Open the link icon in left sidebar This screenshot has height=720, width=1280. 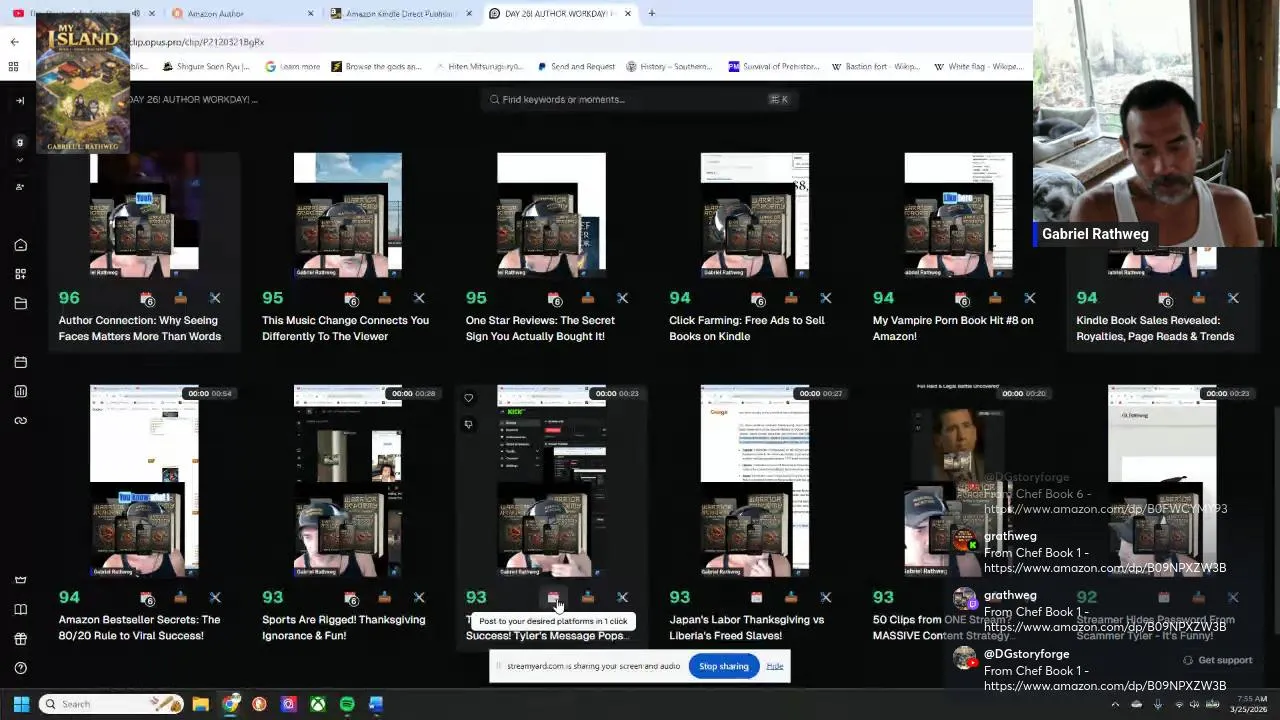tap(20, 420)
